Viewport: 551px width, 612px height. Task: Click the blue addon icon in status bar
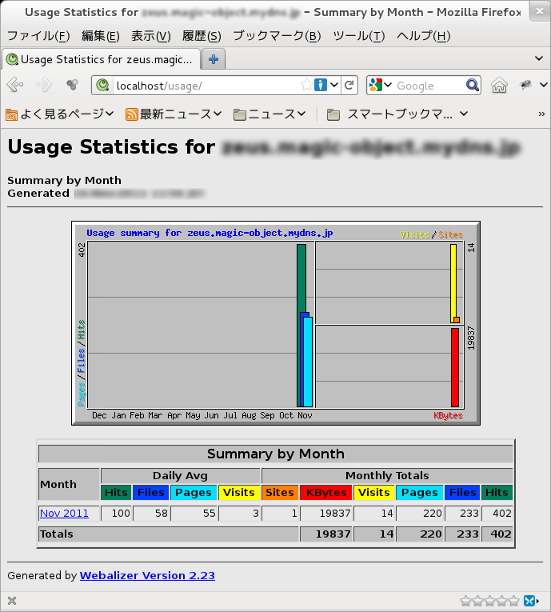pyautogui.click(x=529, y=600)
